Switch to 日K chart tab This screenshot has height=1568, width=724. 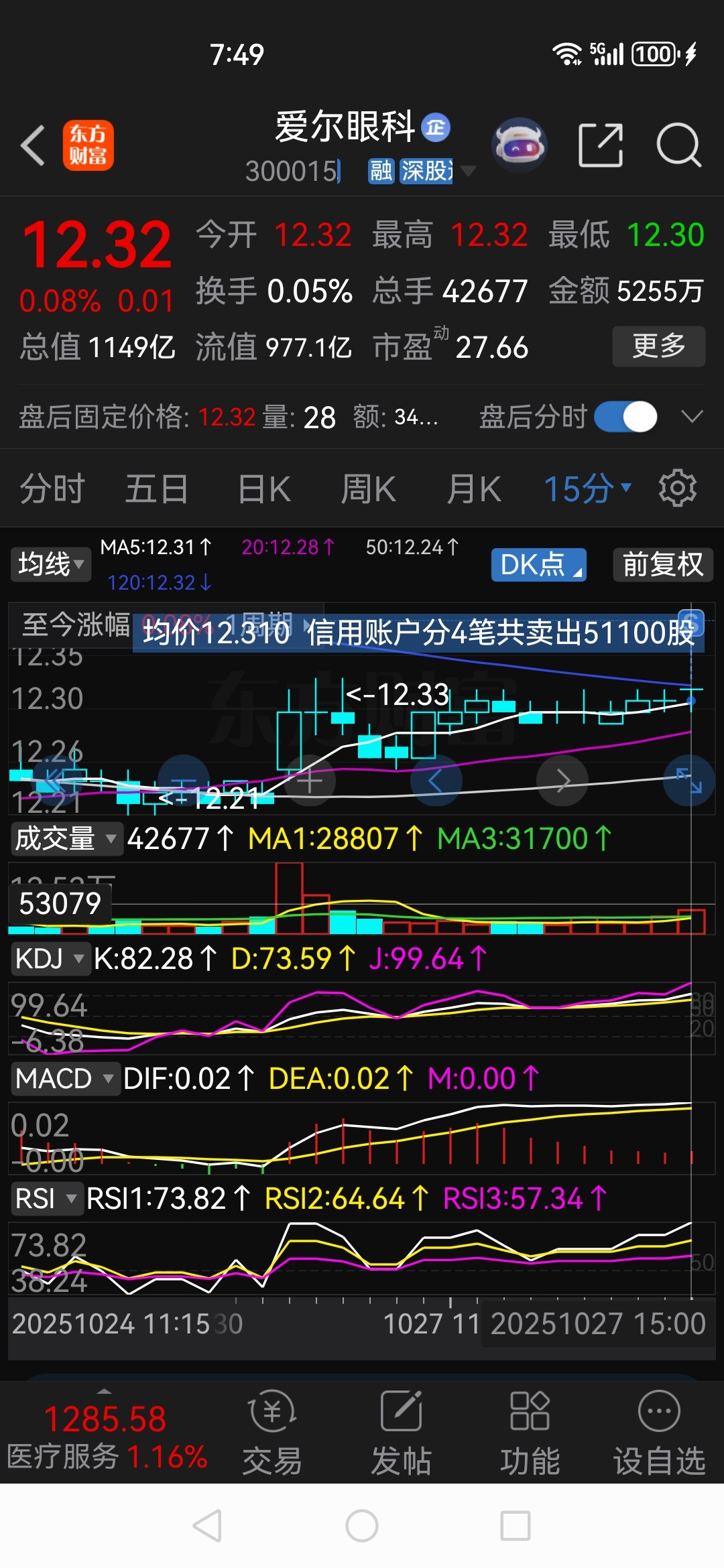264,488
